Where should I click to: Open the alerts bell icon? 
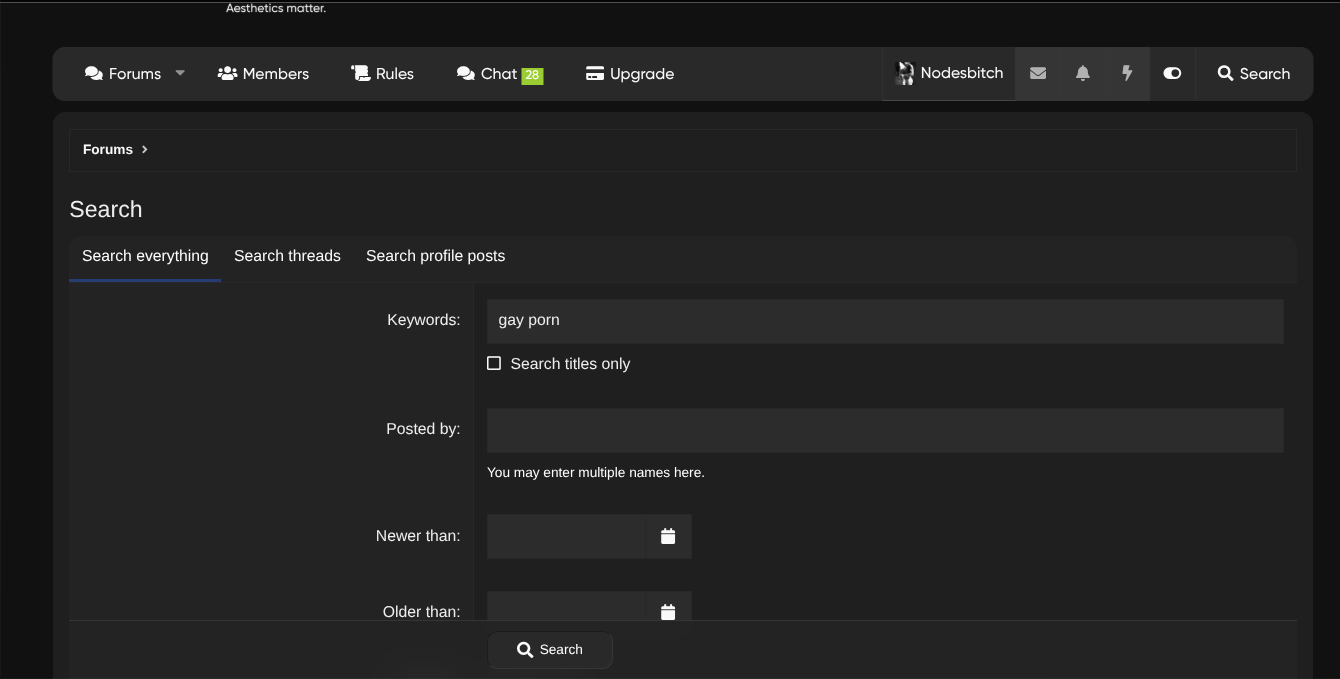1083,73
